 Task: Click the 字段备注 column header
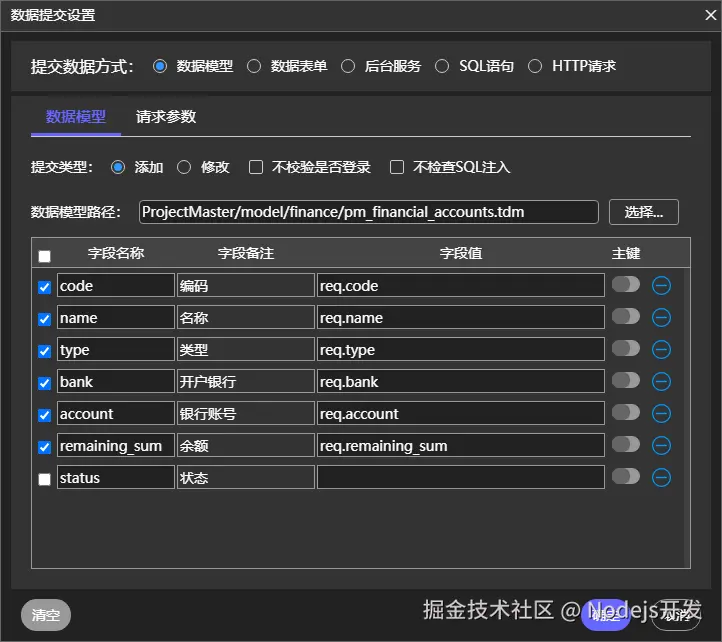click(x=246, y=253)
